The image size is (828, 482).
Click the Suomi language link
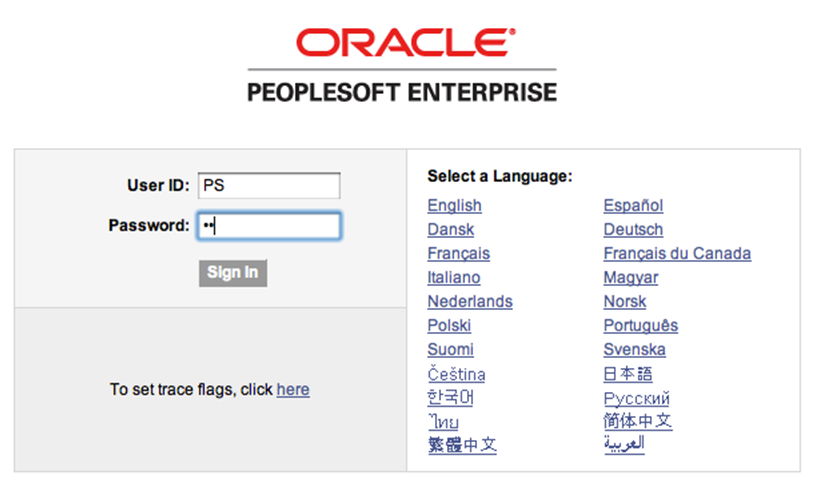[450, 350]
